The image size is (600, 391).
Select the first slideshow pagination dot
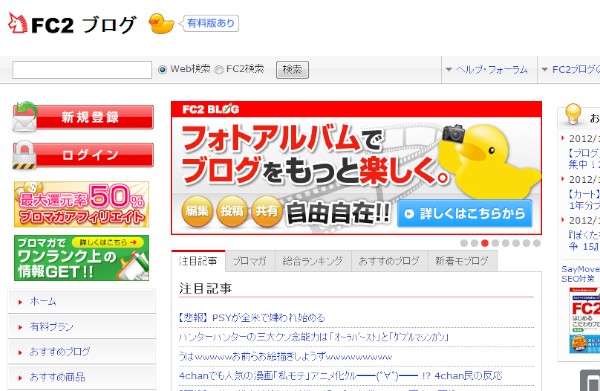pyautogui.click(x=464, y=243)
